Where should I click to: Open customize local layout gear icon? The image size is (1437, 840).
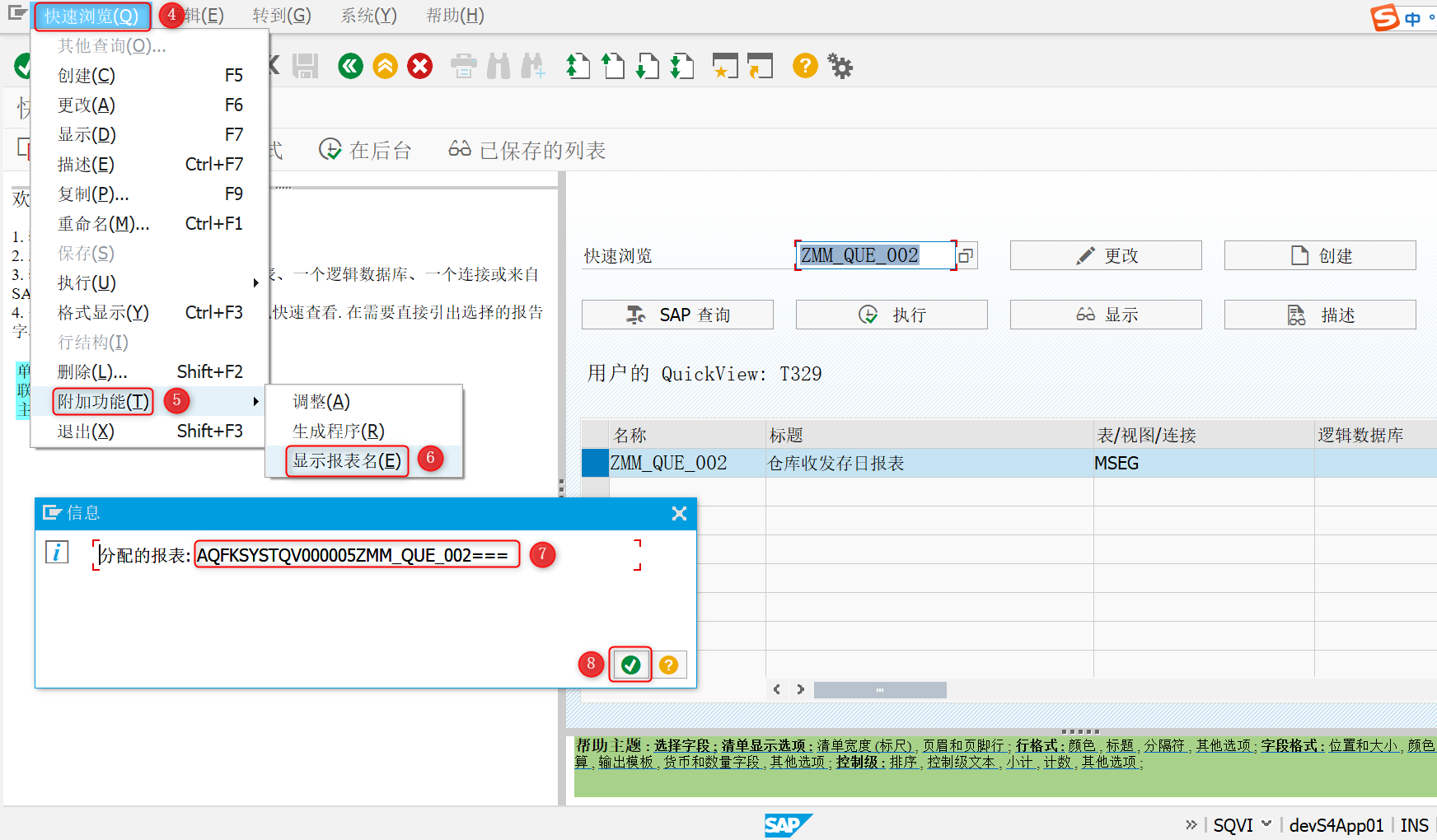(x=840, y=66)
